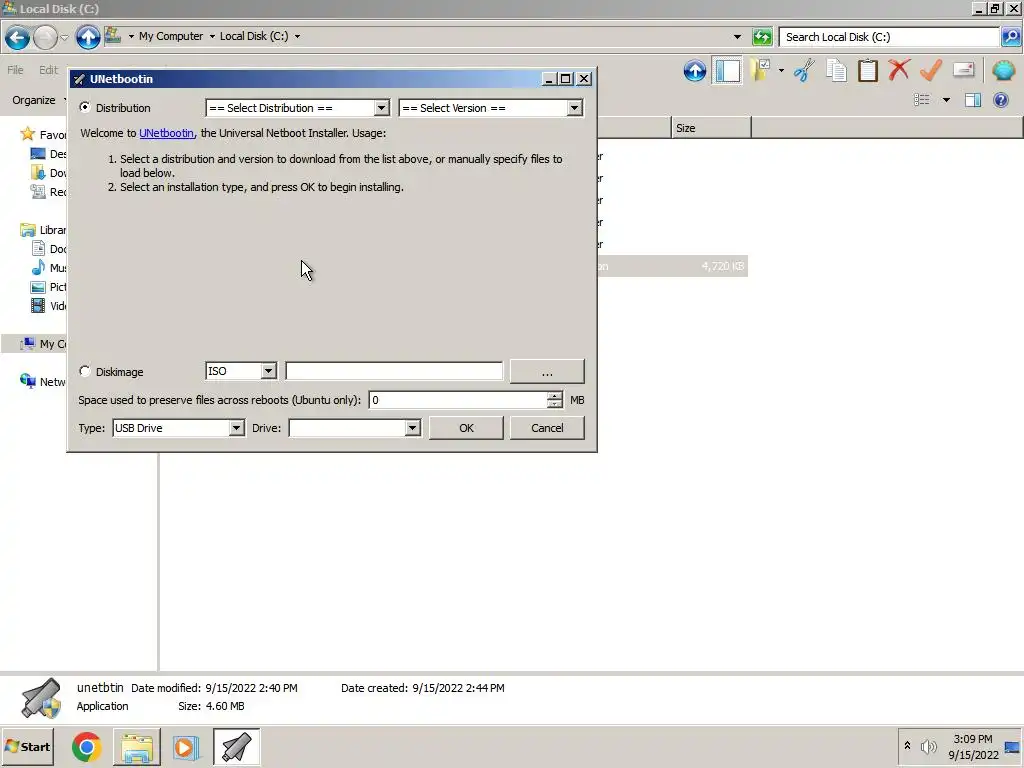Select the Distribution radio button
The height and width of the screenshot is (768, 1024).
(x=85, y=107)
